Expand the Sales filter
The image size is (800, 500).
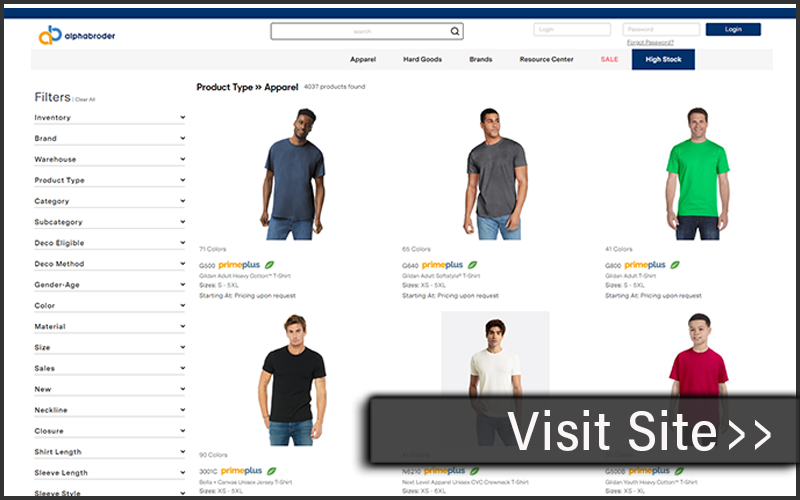110,369
